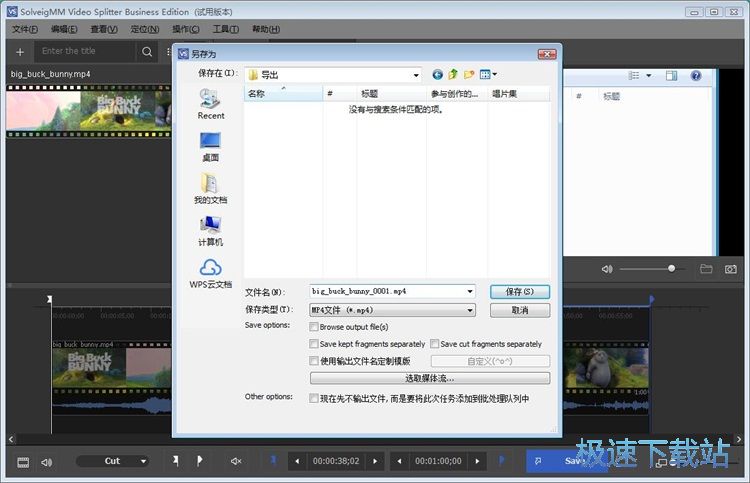Enable Save kept fragments separately
This screenshot has height=483, width=750.
click(314, 344)
